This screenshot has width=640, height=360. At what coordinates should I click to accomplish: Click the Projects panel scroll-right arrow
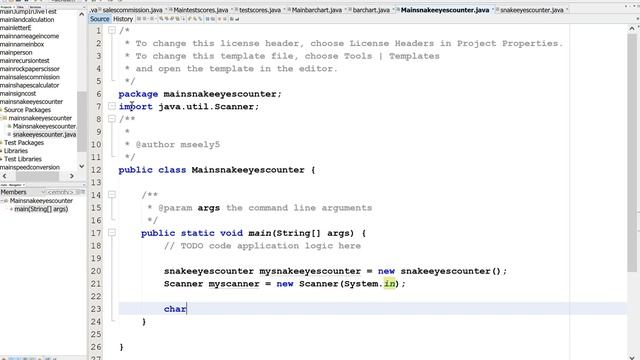72,176
